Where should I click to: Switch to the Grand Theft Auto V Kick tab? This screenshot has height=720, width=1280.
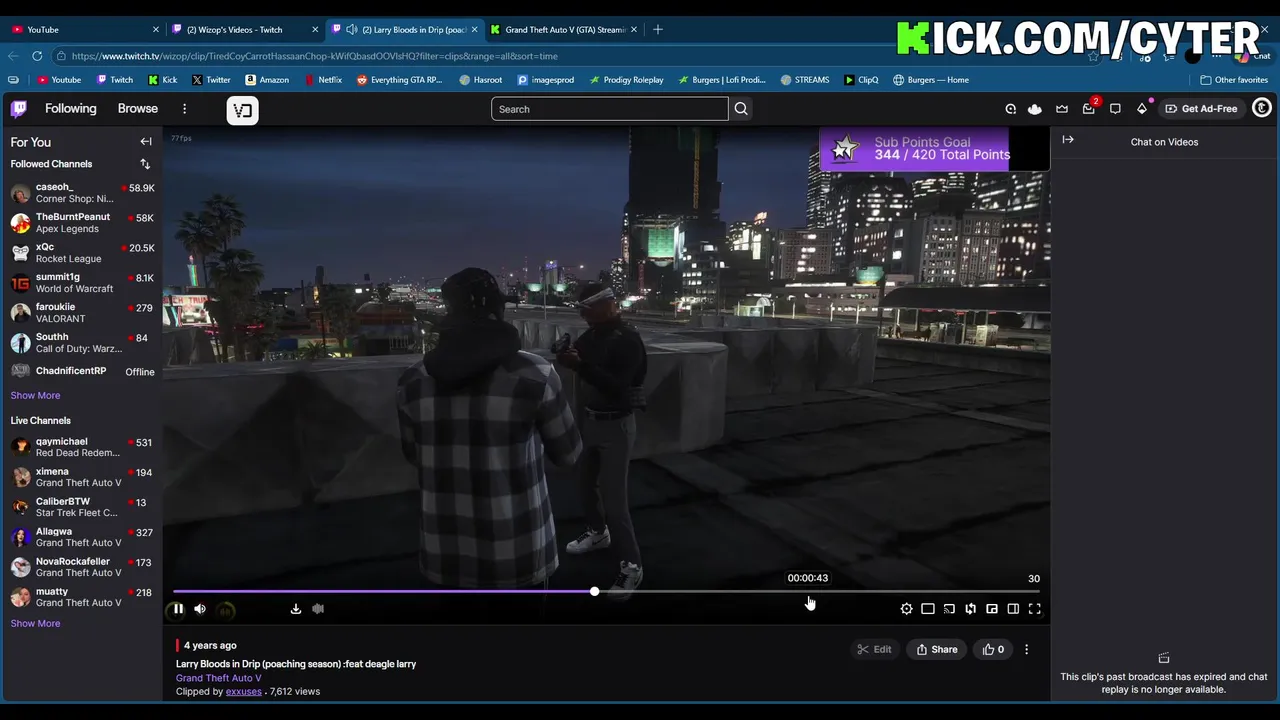click(564, 30)
